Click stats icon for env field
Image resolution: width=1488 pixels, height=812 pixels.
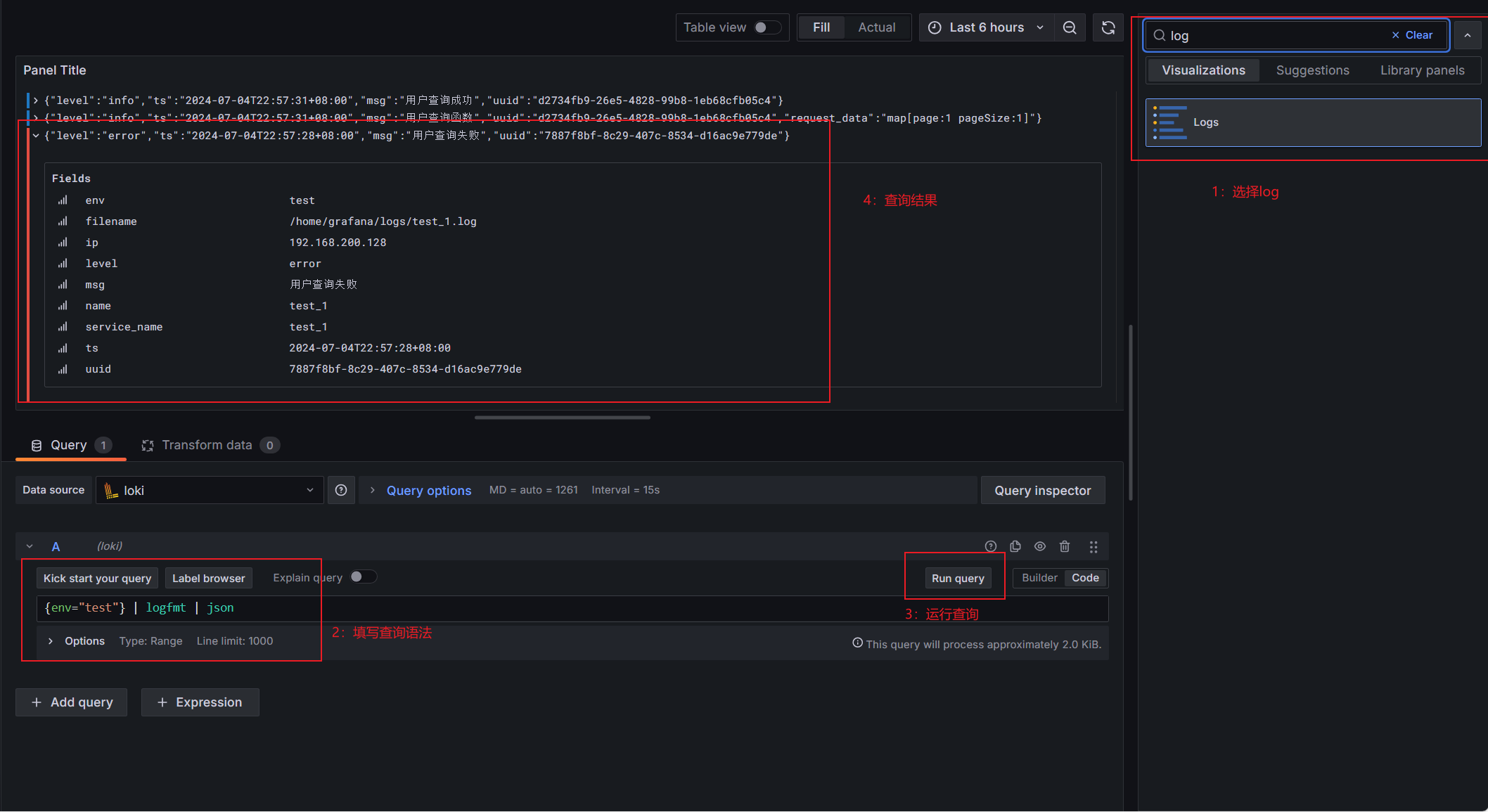coord(63,200)
